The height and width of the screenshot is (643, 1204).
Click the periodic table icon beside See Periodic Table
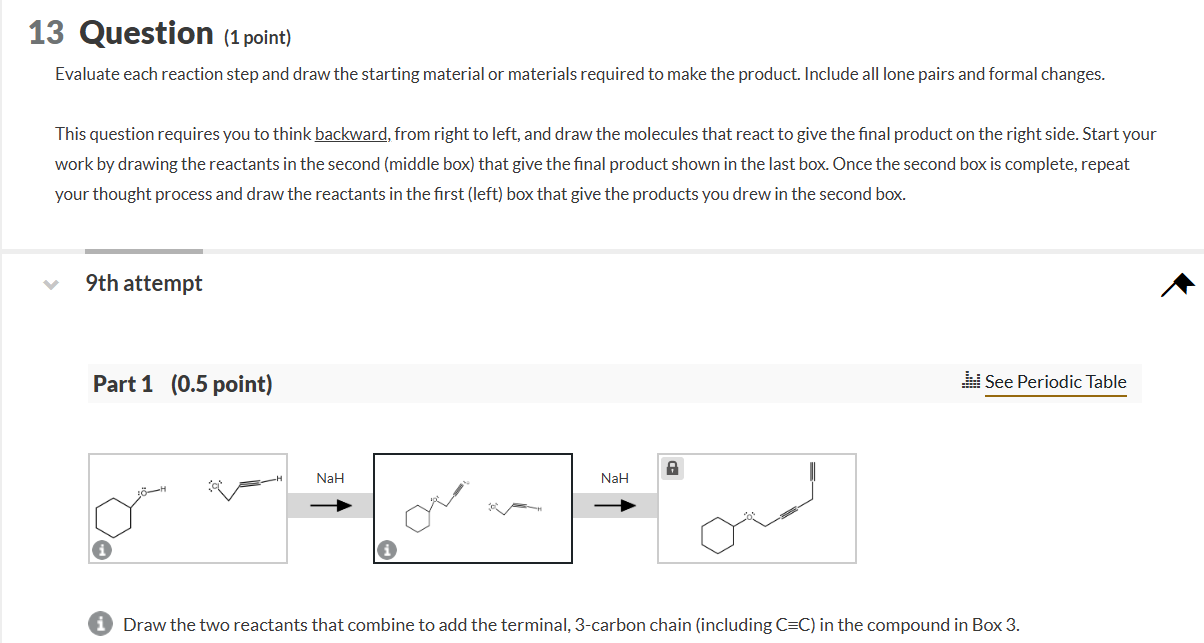point(971,381)
